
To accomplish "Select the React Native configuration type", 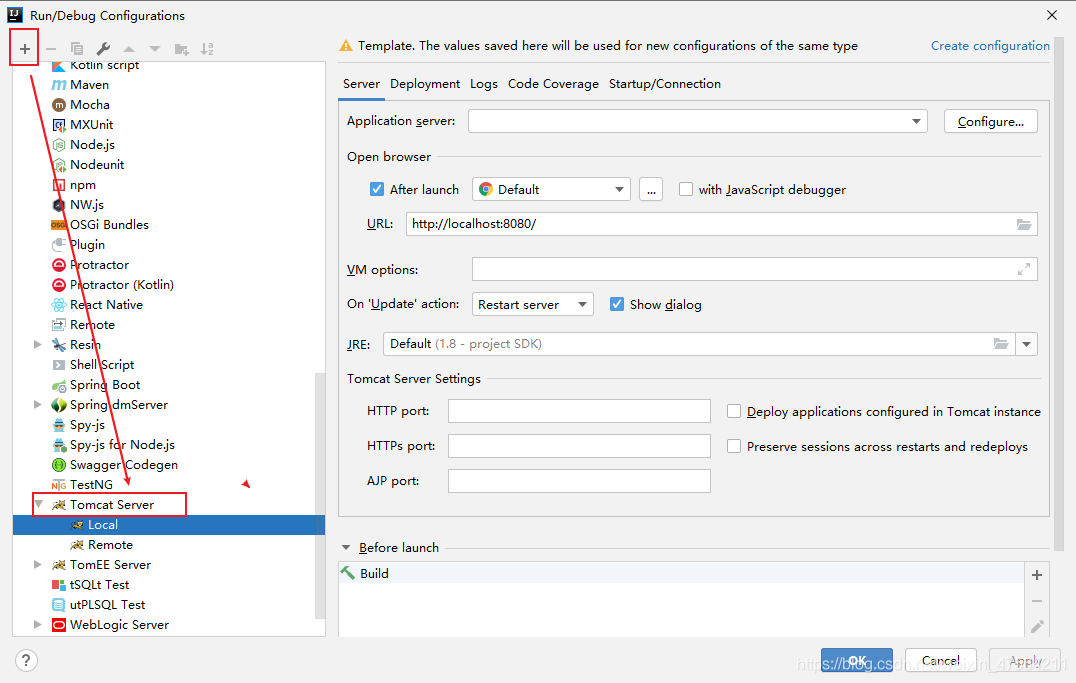I will (106, 305).
